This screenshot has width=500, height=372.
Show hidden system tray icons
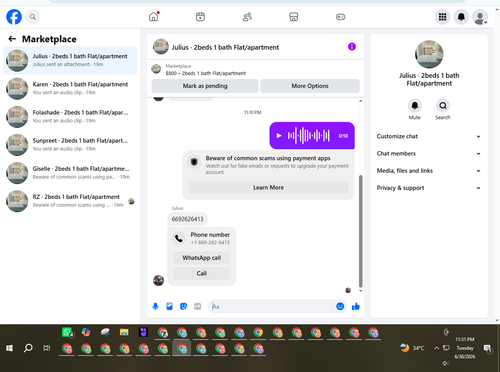436,348
